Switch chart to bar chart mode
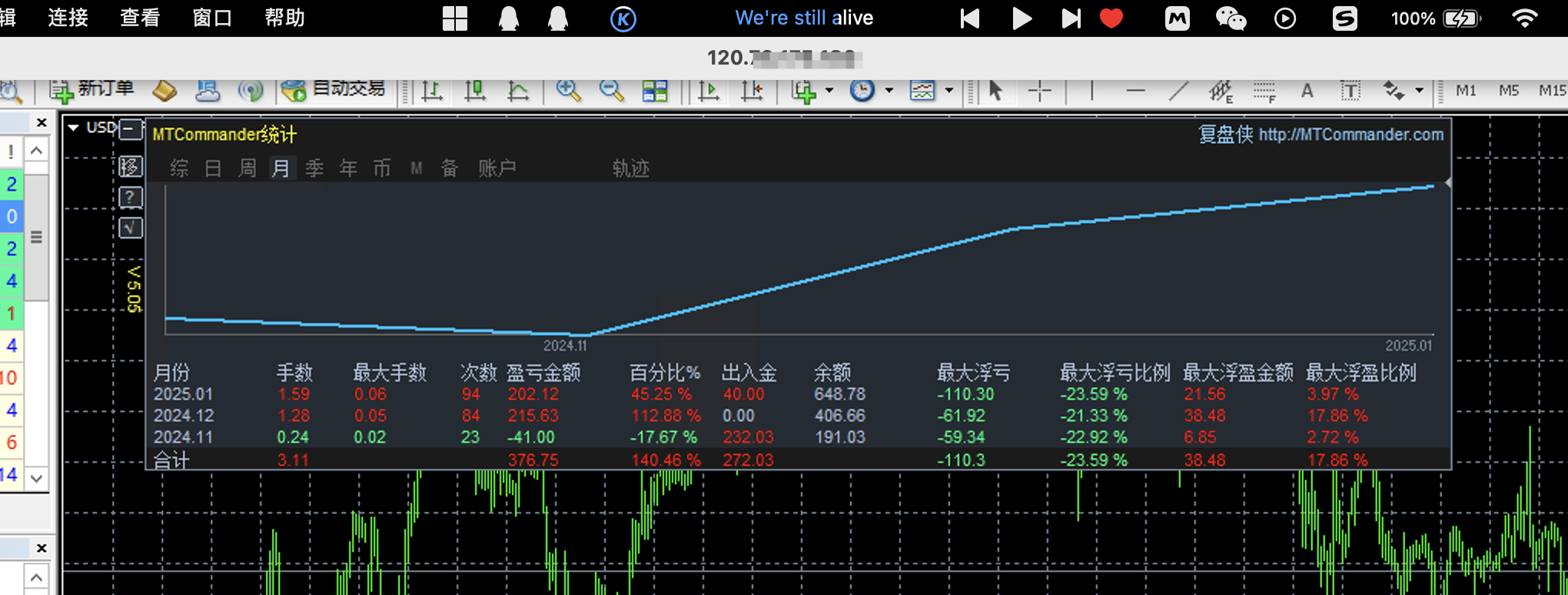Image resolution: width=1568 pixels, height=595 pixels. (432, 91)
